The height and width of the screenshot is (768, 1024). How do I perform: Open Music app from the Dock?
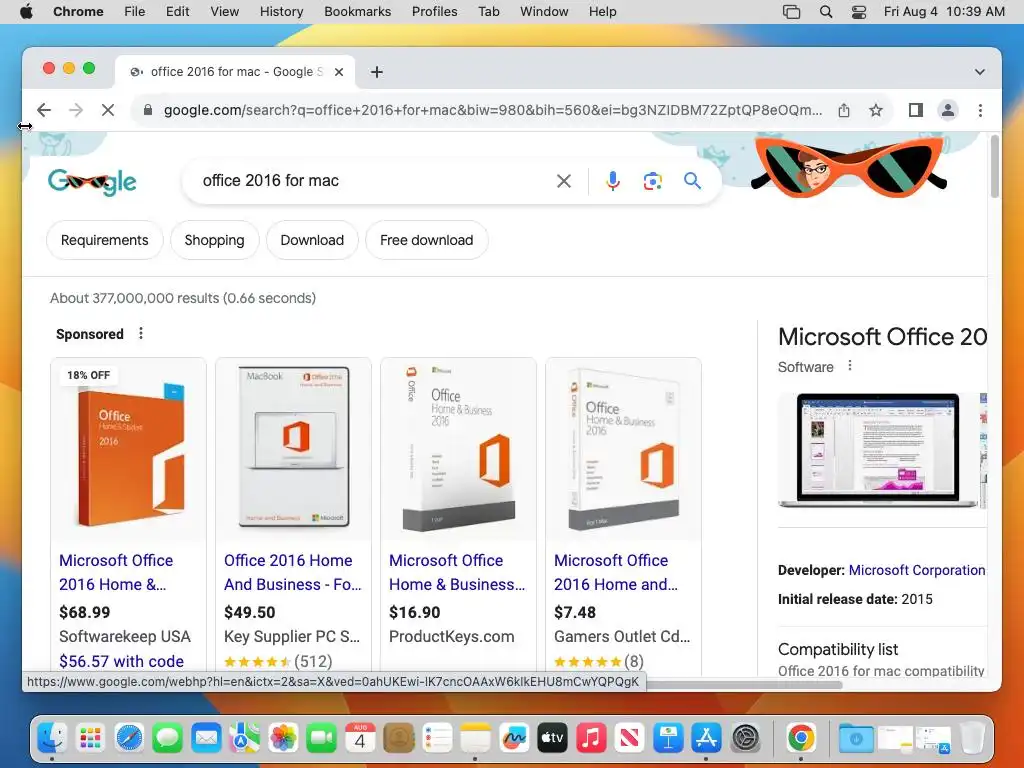point(590,738)
